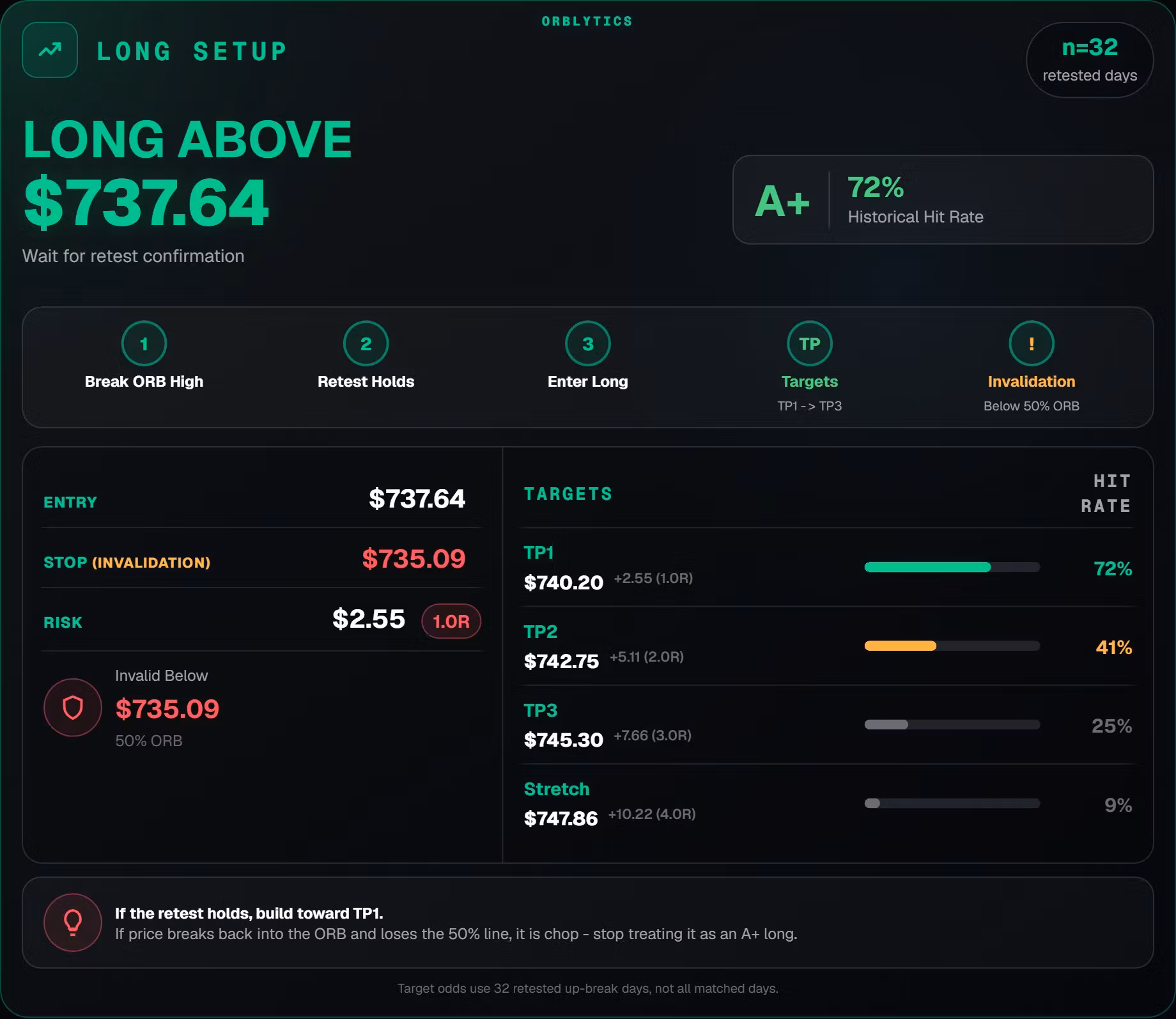
Task: Select the step 2 Retest Holds circle
Action: pyautogui.click(x=366, y=343)
